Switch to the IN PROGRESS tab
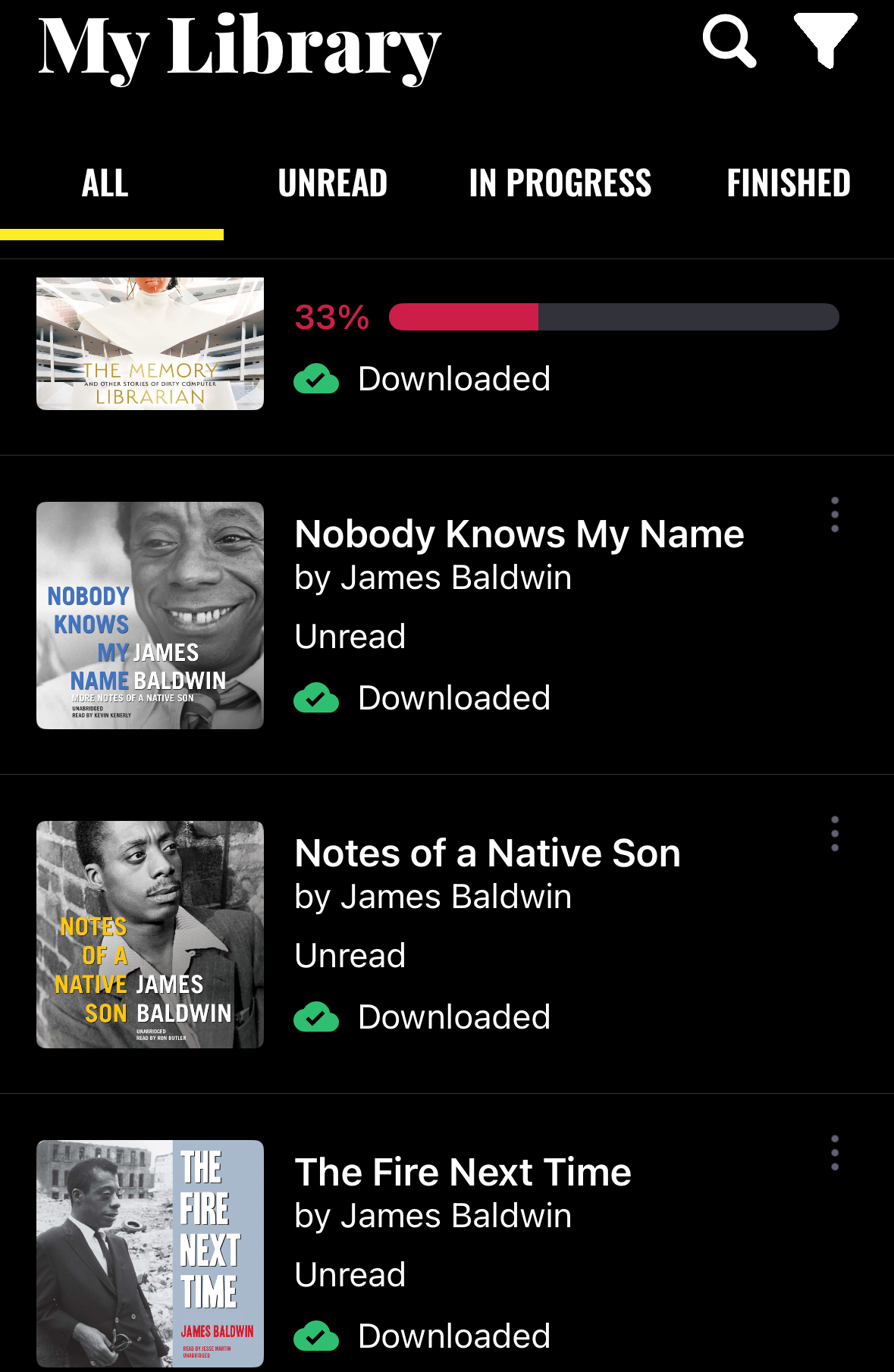 [x=560, y=183]
